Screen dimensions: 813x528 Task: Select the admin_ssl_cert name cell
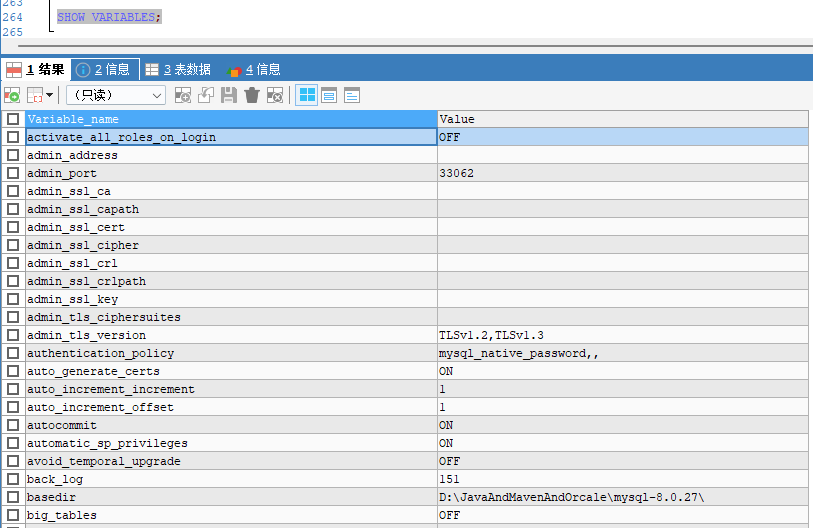(231, 227)
